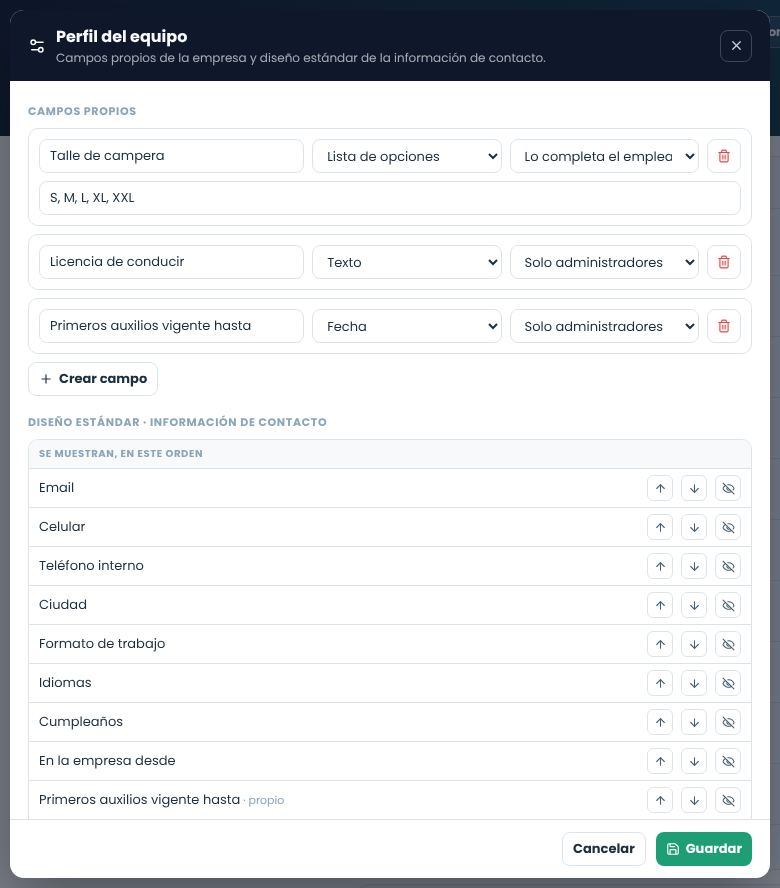
Task: Move En la empresa desde up
Action: click(x=660, y=762)
